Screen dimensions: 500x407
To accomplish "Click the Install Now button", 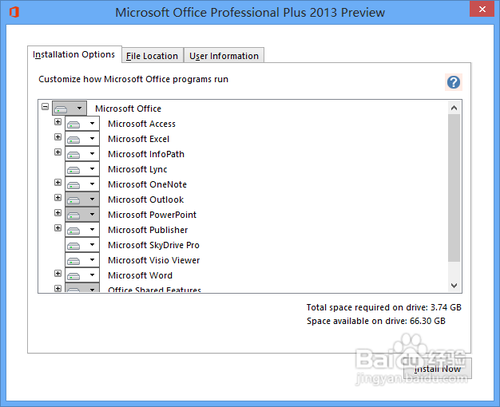I will [x=437, y=369].
